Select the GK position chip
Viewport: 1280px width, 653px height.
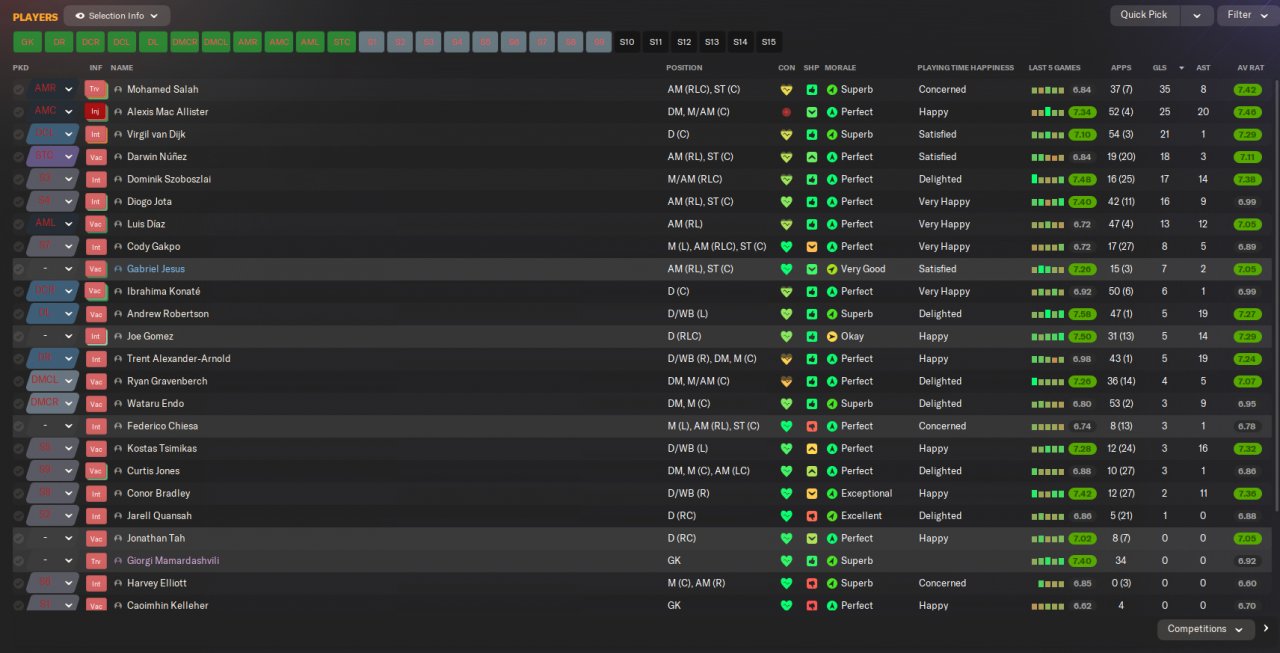[x=27, y=42]
